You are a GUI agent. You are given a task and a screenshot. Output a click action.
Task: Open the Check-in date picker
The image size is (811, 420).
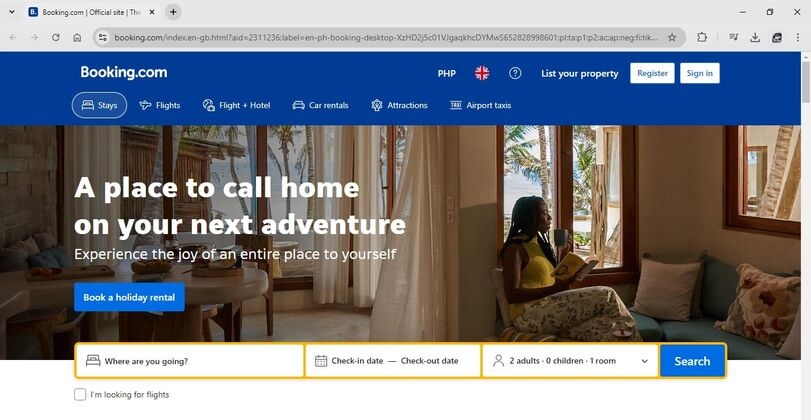tap(357, 361)
